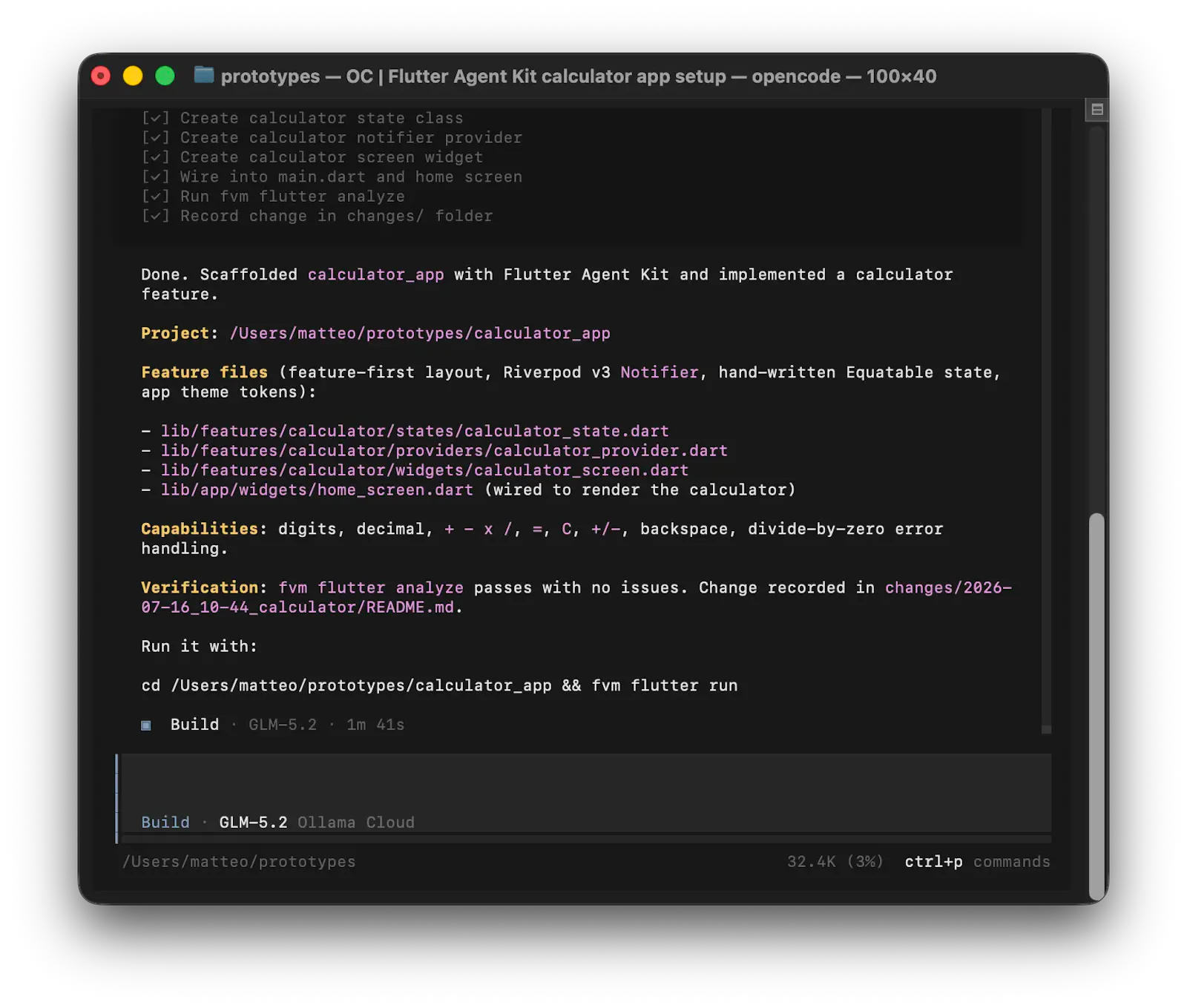This screenshot has height=1008, width=1187.
Task: Click the 'fvm flutter analyze' highlighted command
Action: tap(371, 588)
